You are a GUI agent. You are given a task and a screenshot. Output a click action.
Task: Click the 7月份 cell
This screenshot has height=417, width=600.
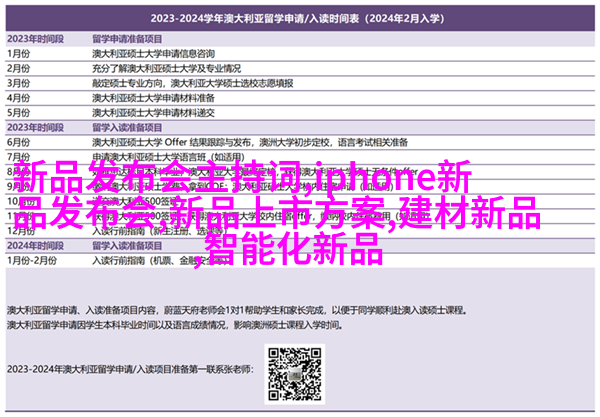[x=18, y=157]
